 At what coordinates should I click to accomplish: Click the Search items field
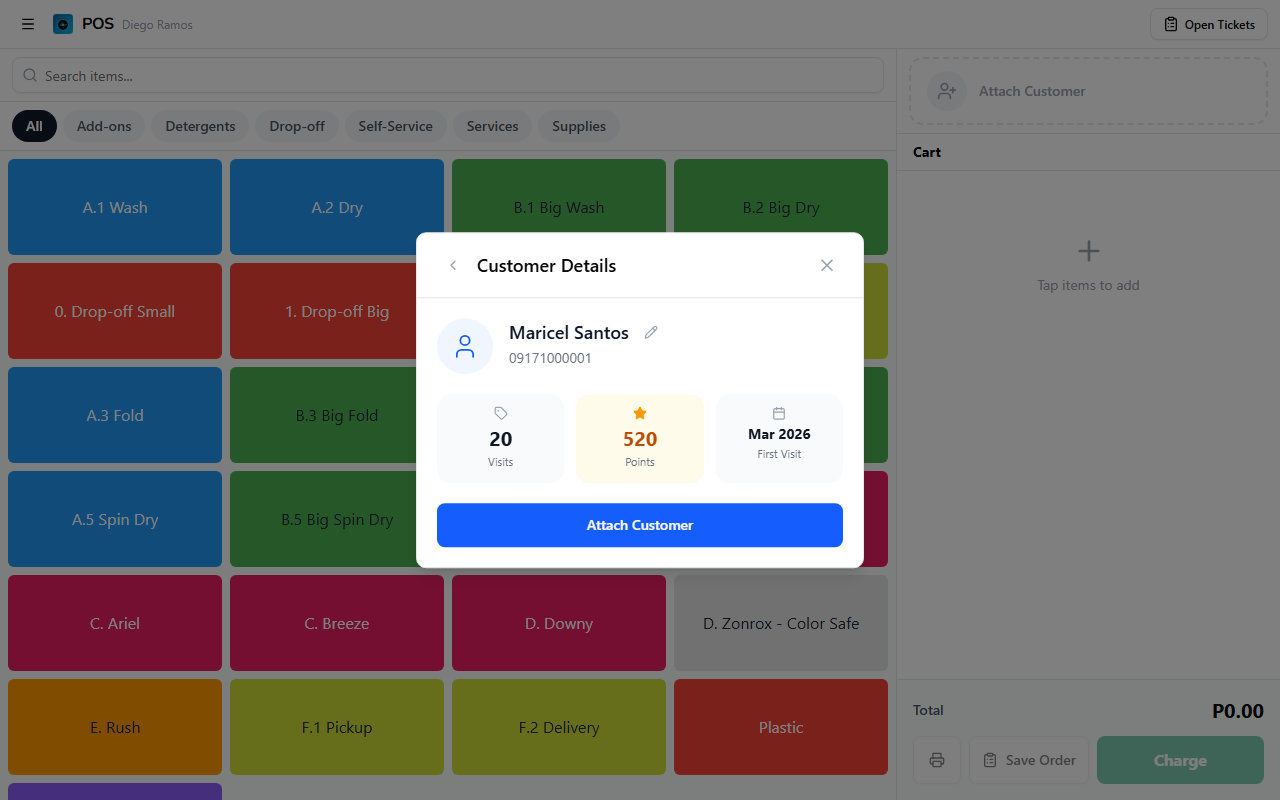tap(448, 76)
